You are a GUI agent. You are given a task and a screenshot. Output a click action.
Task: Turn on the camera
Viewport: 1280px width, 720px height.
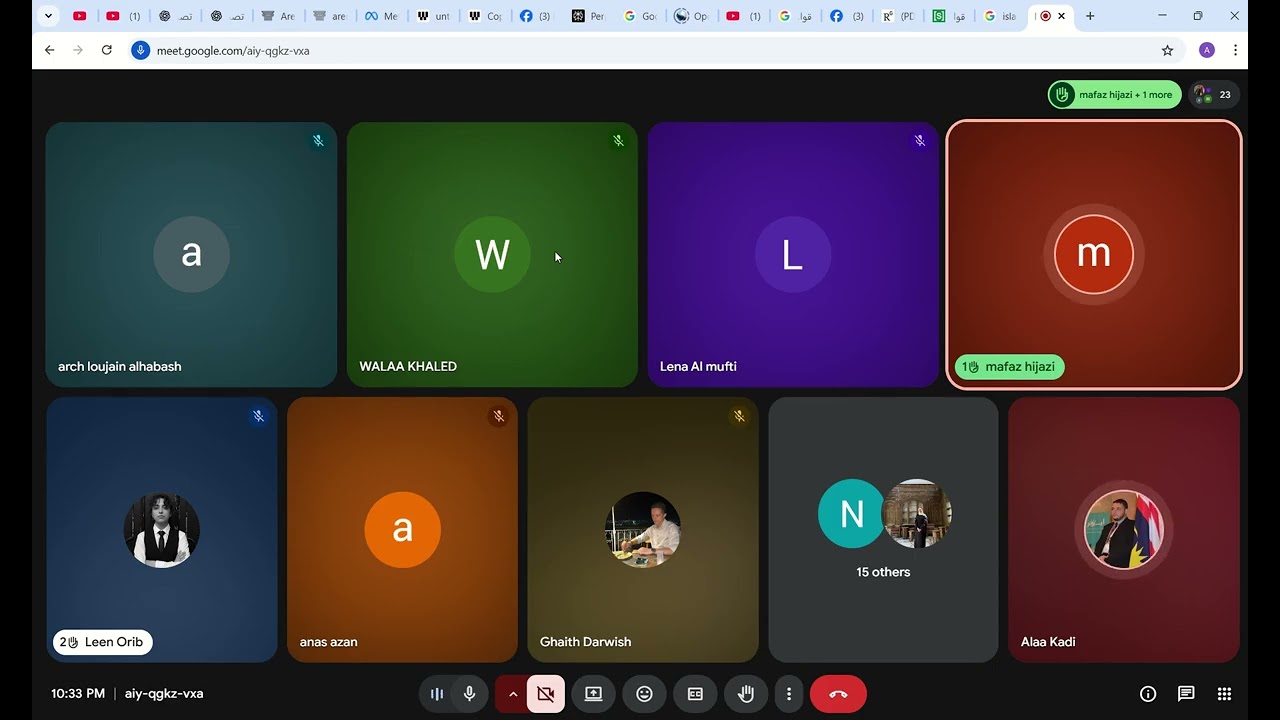click(x=546, y=694)
